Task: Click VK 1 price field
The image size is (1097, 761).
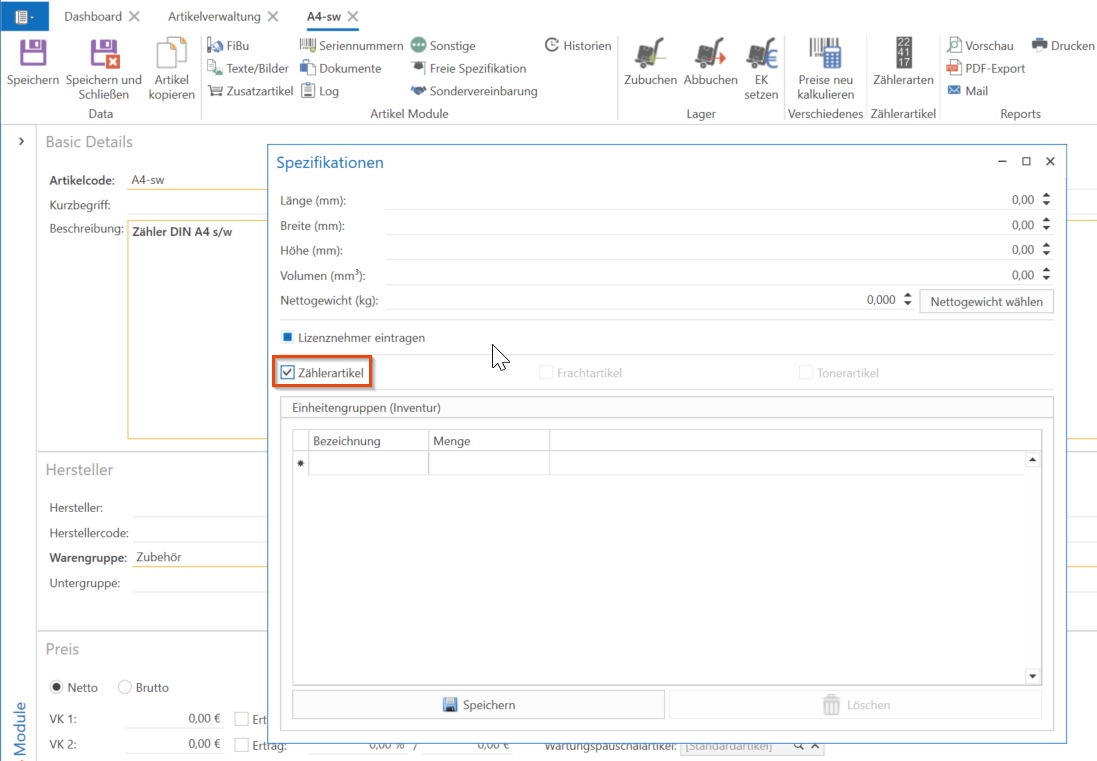Action: [x=174, y=718]
